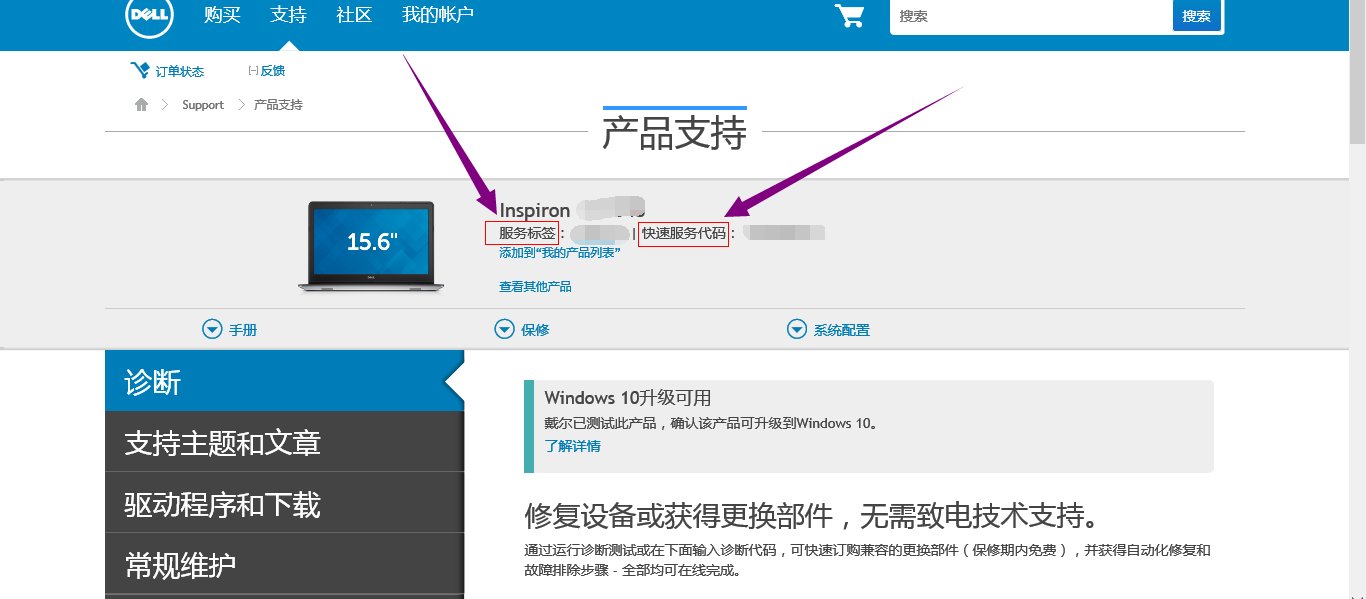Expand the 手册 dropdown
This screenshot has height=599, width=1366.
[x=231, y=328]
